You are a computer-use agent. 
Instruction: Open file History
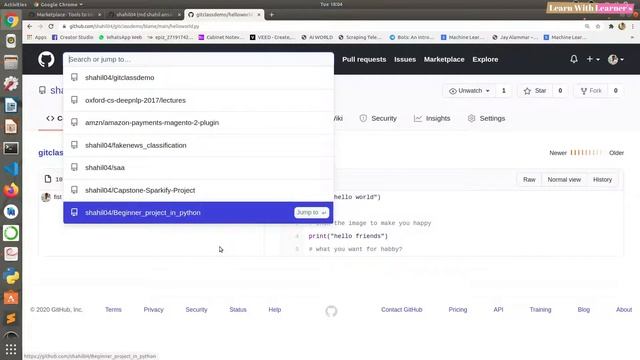602,180
